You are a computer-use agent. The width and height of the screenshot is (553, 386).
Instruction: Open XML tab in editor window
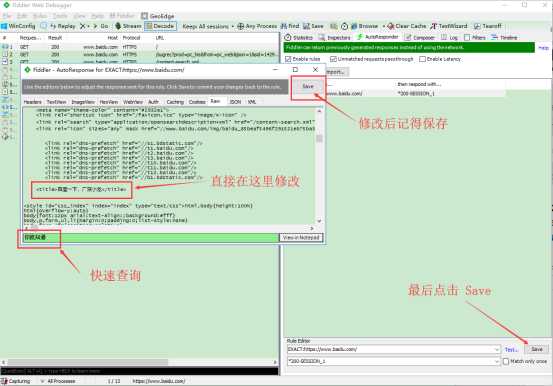click(x=252, y=102)
